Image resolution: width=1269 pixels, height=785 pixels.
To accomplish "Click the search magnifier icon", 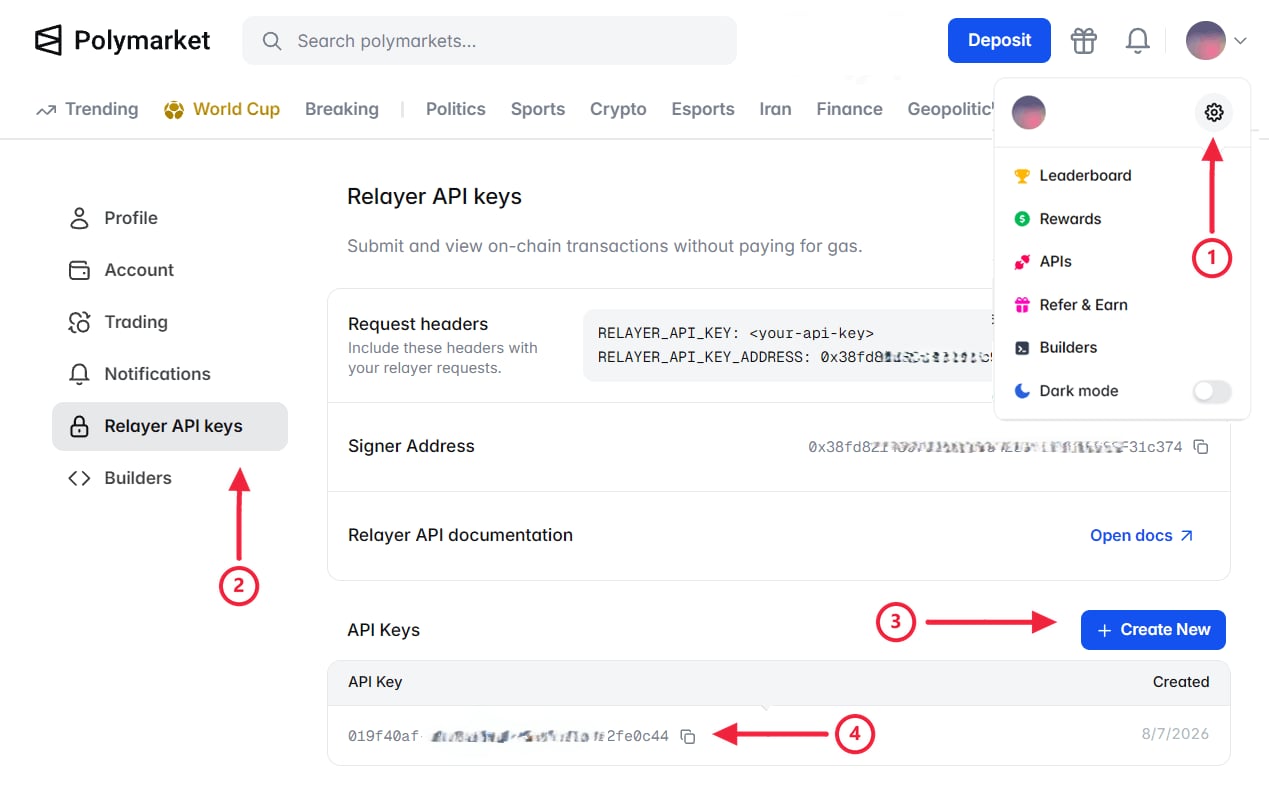I will [271, 41].
